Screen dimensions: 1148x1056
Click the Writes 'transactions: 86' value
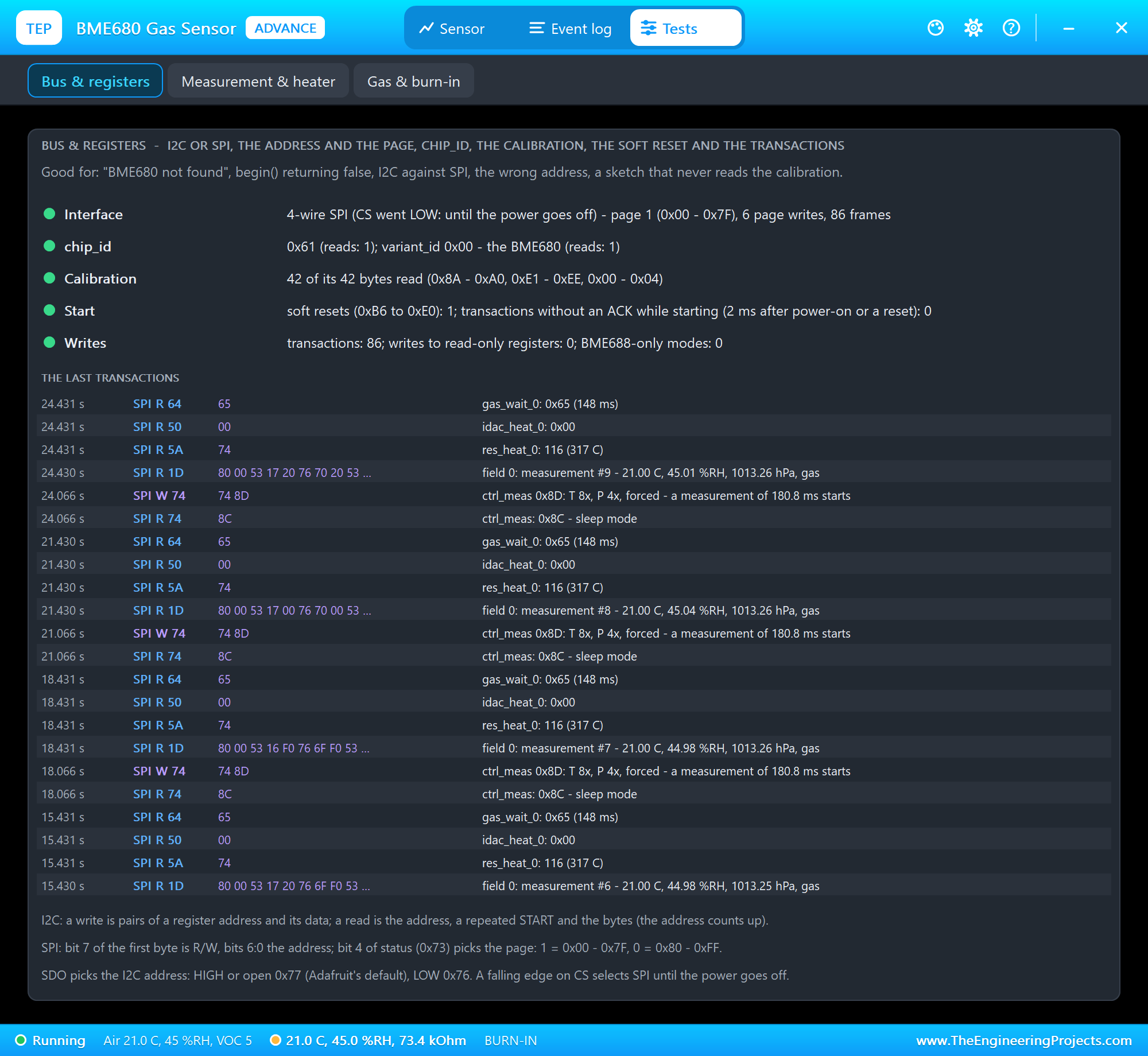tap(505, 343)
